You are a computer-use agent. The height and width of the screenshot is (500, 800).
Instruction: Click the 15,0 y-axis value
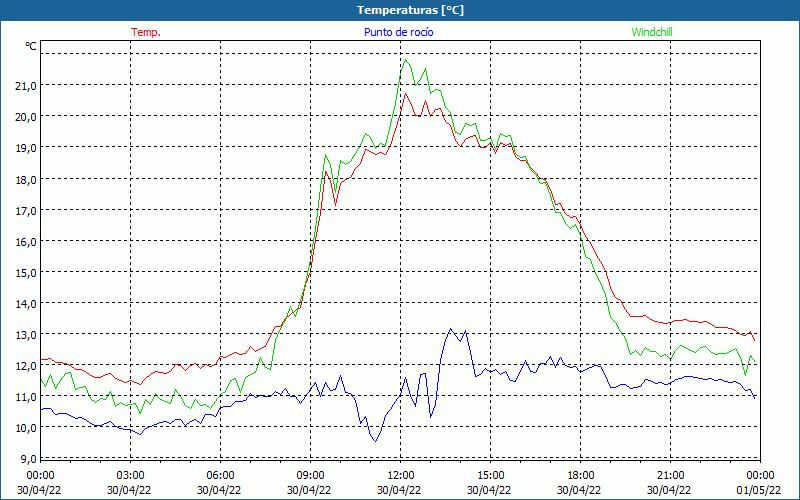pyautogui.click(x=26, y=273)
